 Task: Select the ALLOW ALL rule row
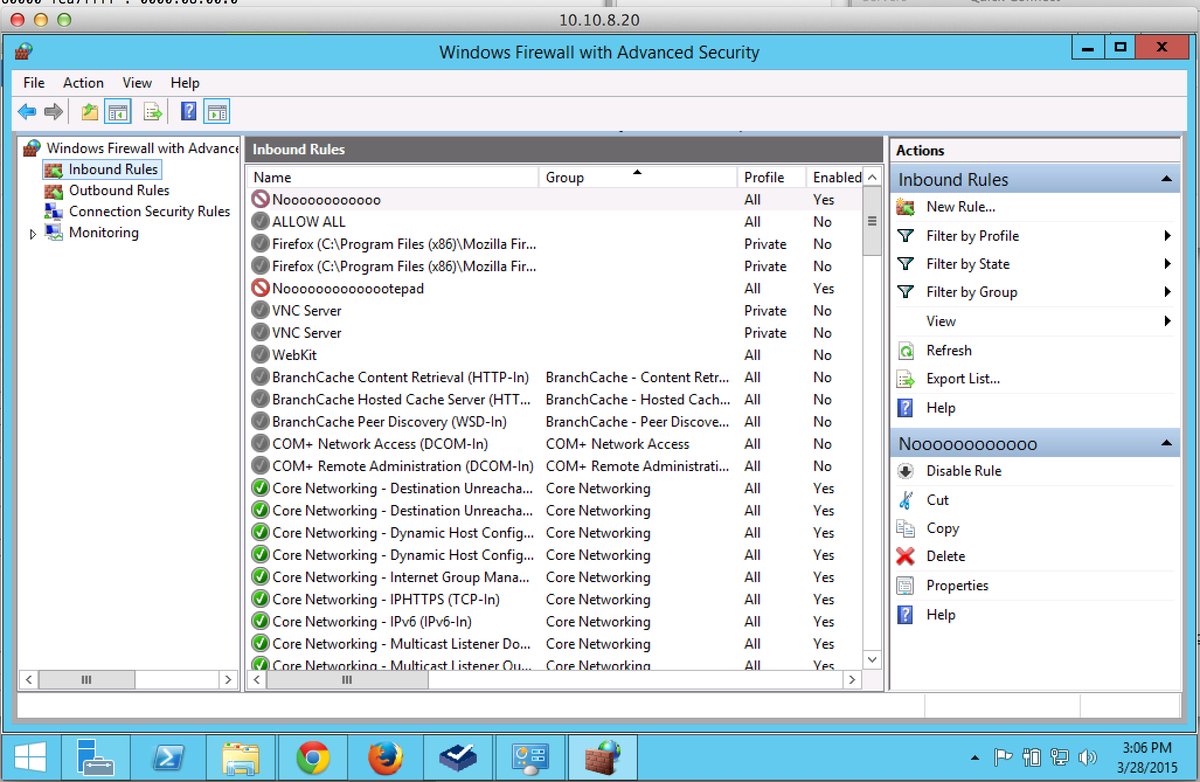click(554, 222)
